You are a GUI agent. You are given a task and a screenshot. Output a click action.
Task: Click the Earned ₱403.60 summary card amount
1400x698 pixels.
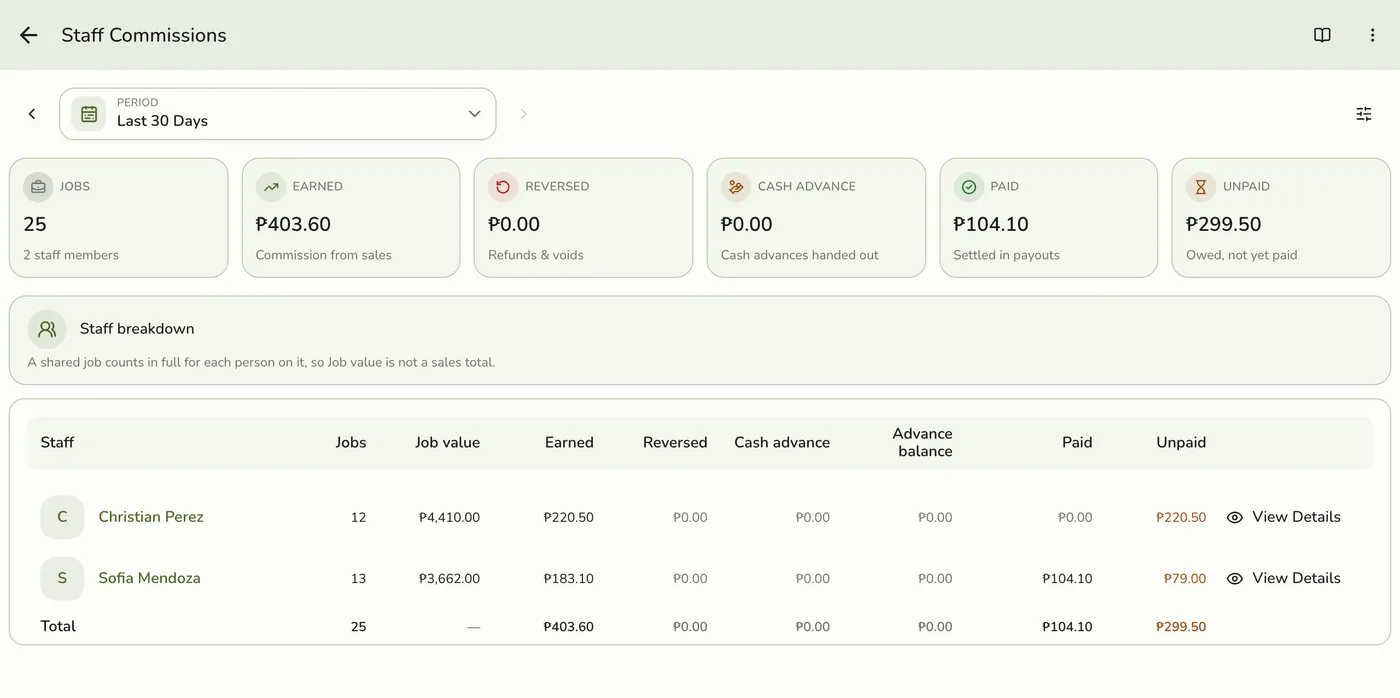[x=293, y=224]
